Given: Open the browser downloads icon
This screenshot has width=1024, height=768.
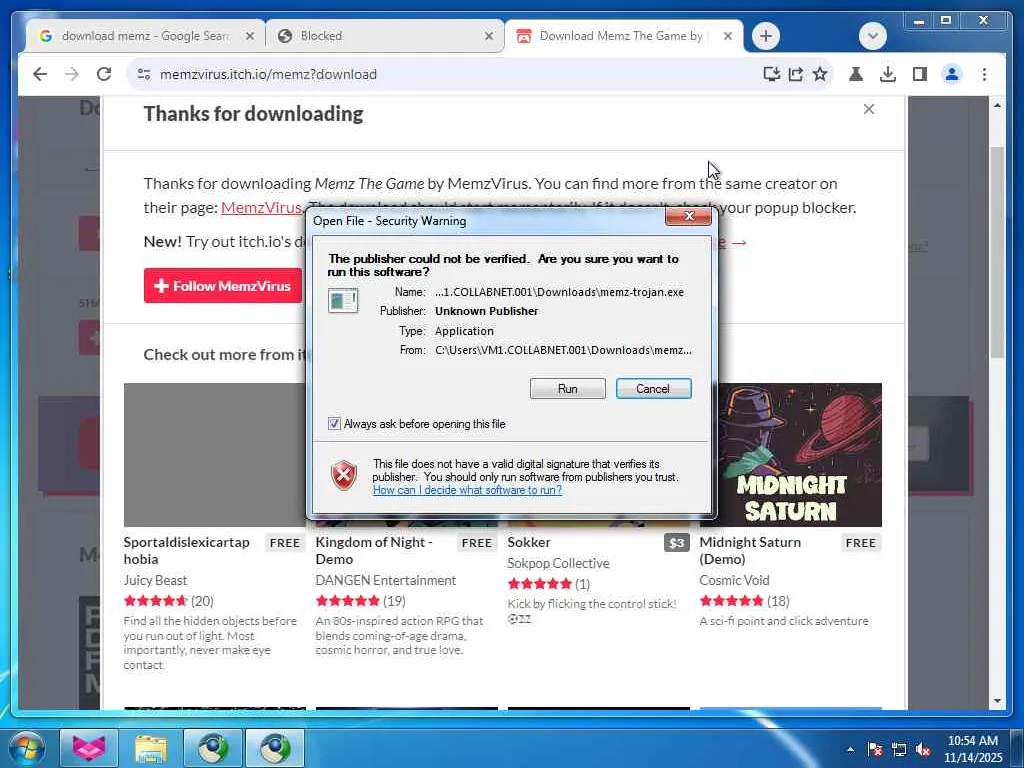Looking at the screenshot, I should [888, 74].
